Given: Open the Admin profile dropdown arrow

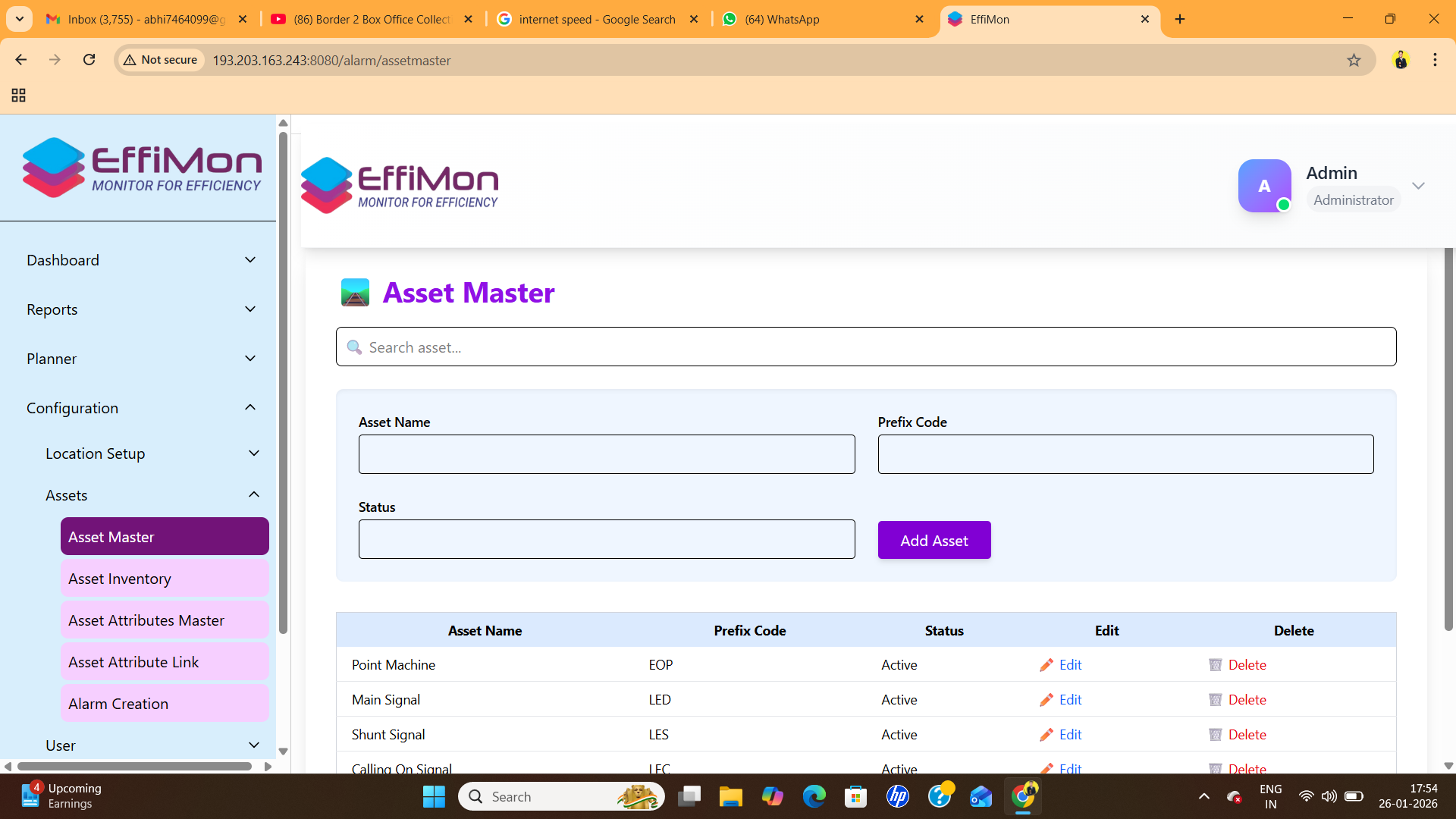Looking at the screenshot, I should coord(1418,186).
